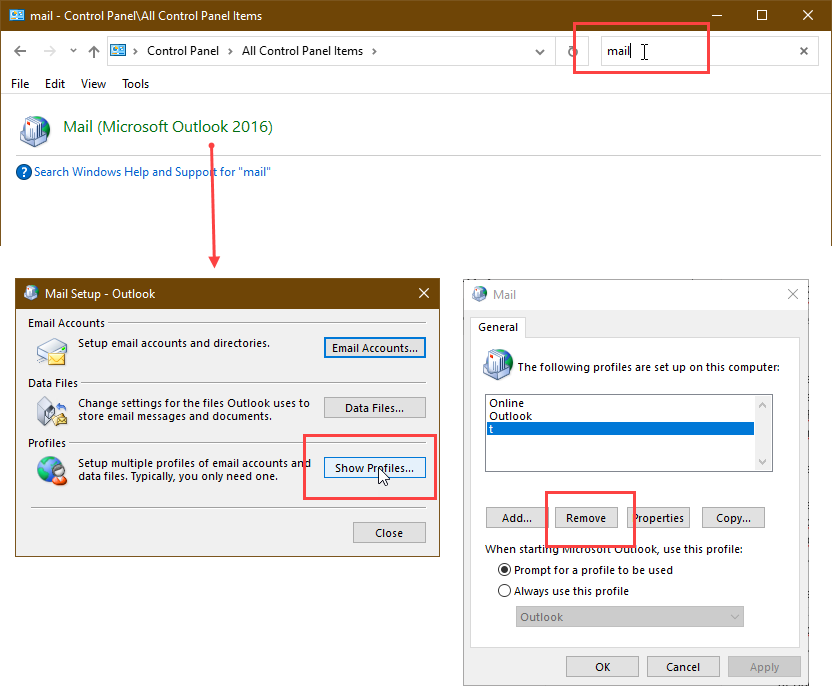
Task: Click the Mail dialog title bar icon
Action: [x=480, y=294]
